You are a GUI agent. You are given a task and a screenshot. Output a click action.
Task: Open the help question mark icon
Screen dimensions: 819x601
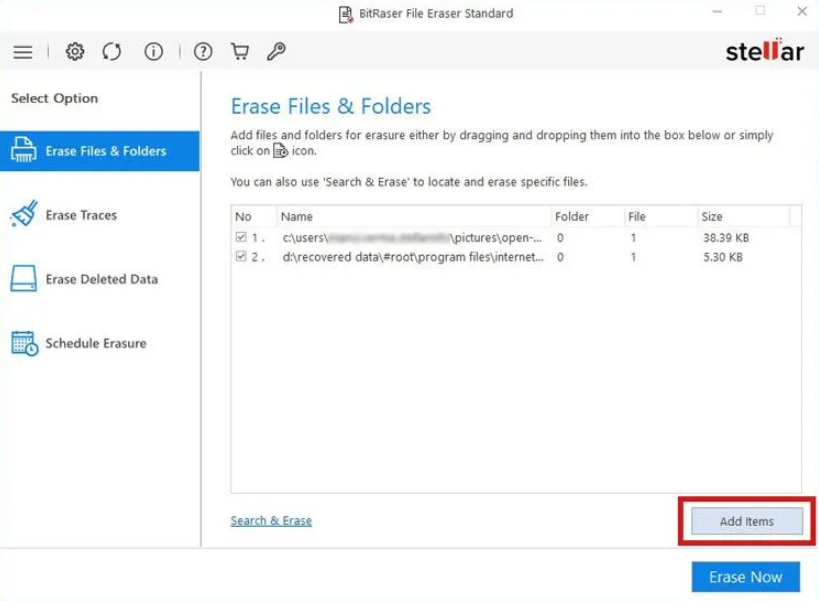coord(203,52)
